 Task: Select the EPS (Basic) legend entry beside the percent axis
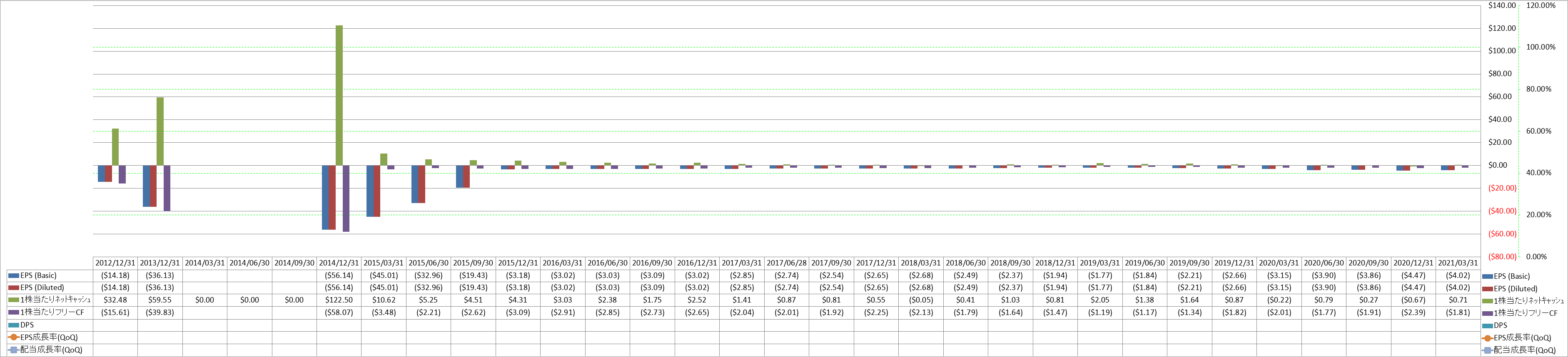coord(1506,277)
